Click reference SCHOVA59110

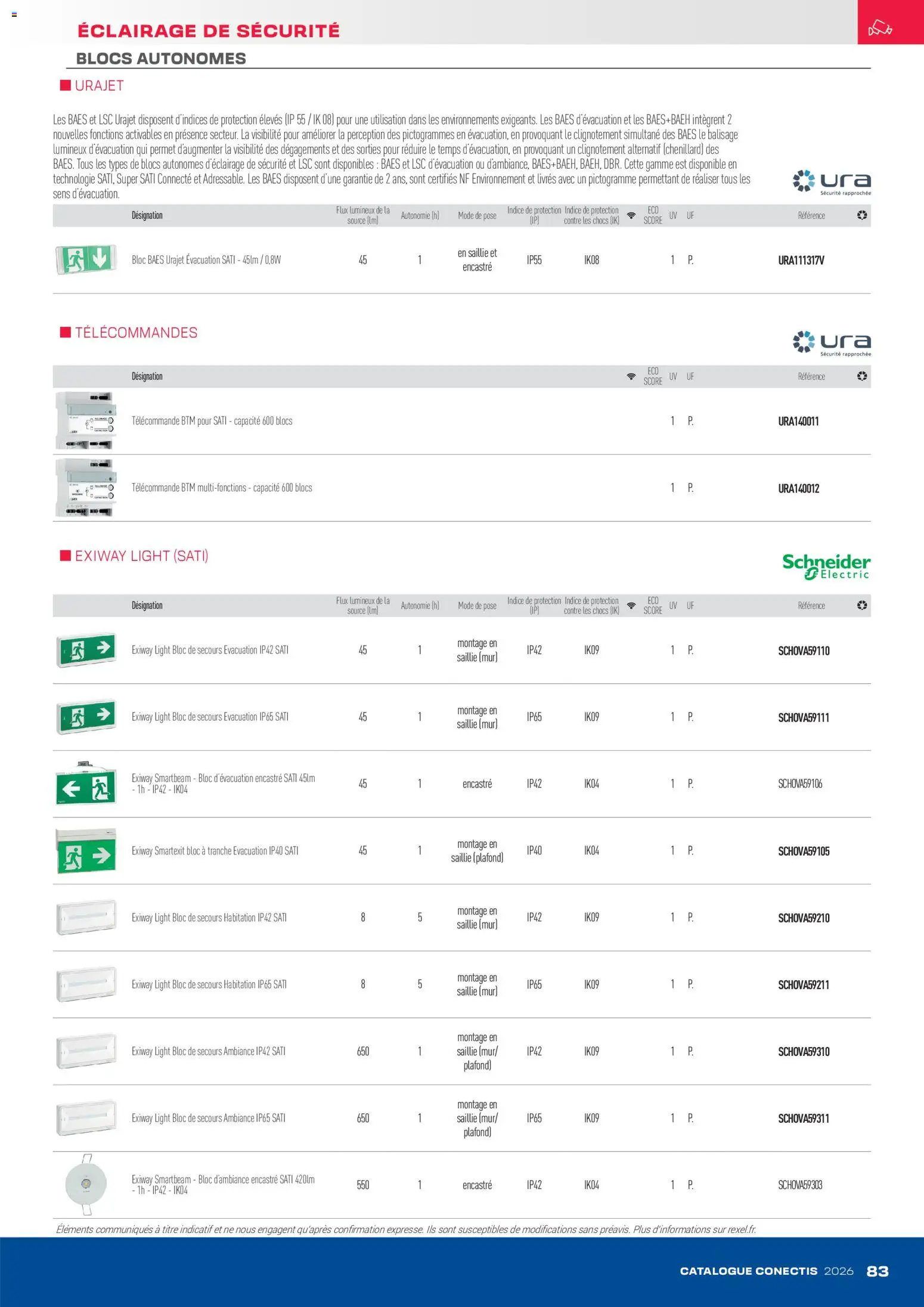click(x=803, y=651)
